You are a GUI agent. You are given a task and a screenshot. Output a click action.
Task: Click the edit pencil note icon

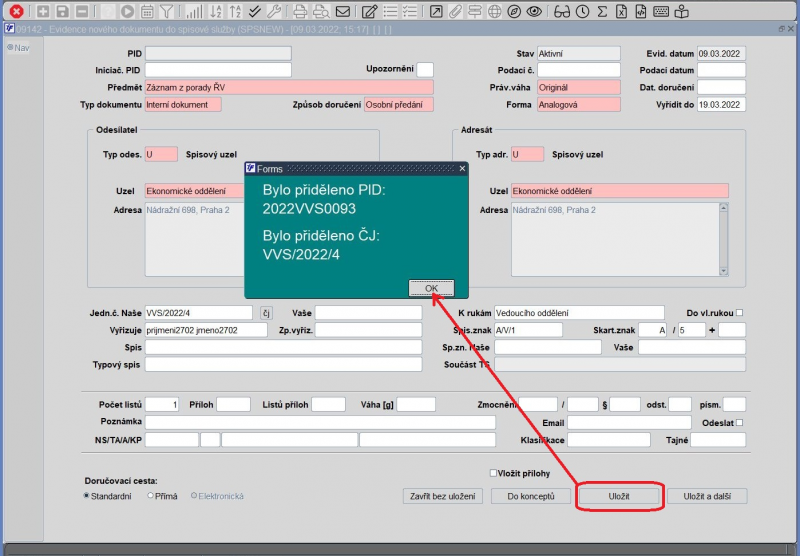coord(369,11)
